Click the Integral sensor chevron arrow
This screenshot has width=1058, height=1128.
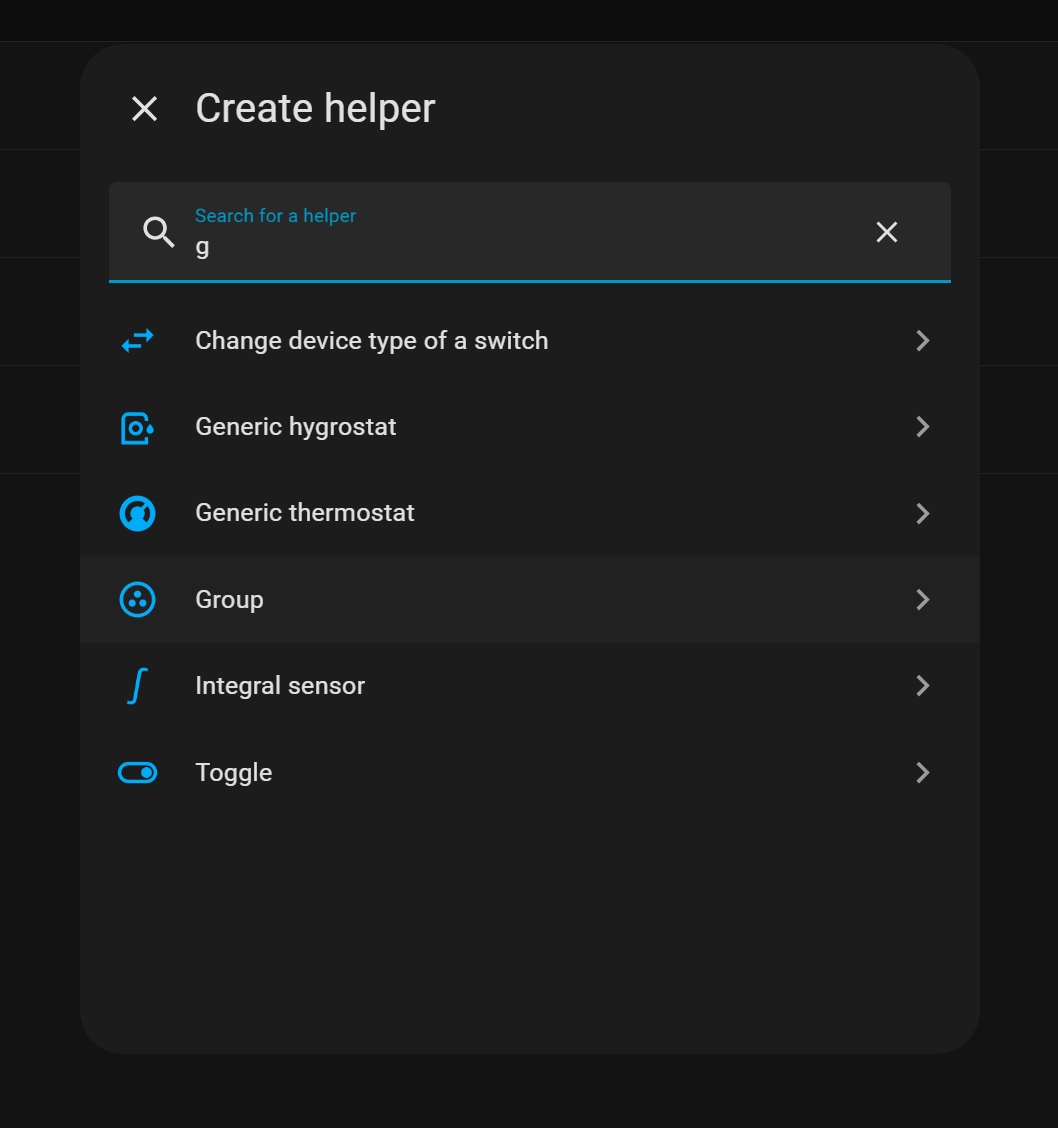pyautogui.click(x=922, y=686)
